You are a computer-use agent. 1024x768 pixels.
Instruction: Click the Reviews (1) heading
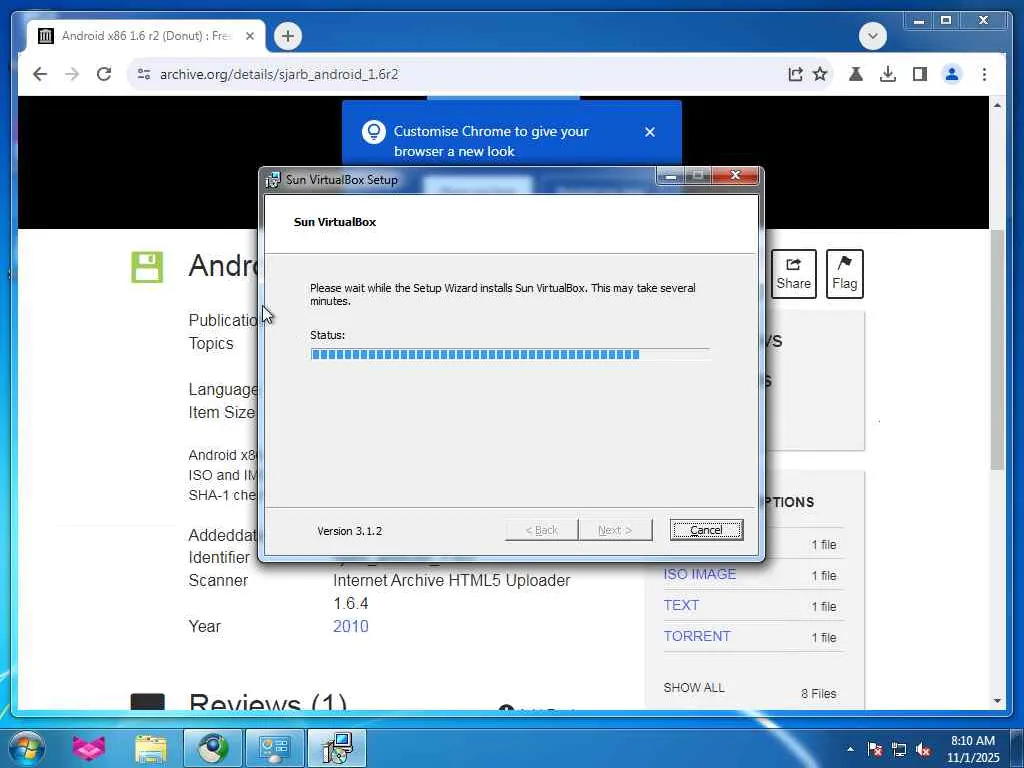pyautogui.click(x=268, y=703)
